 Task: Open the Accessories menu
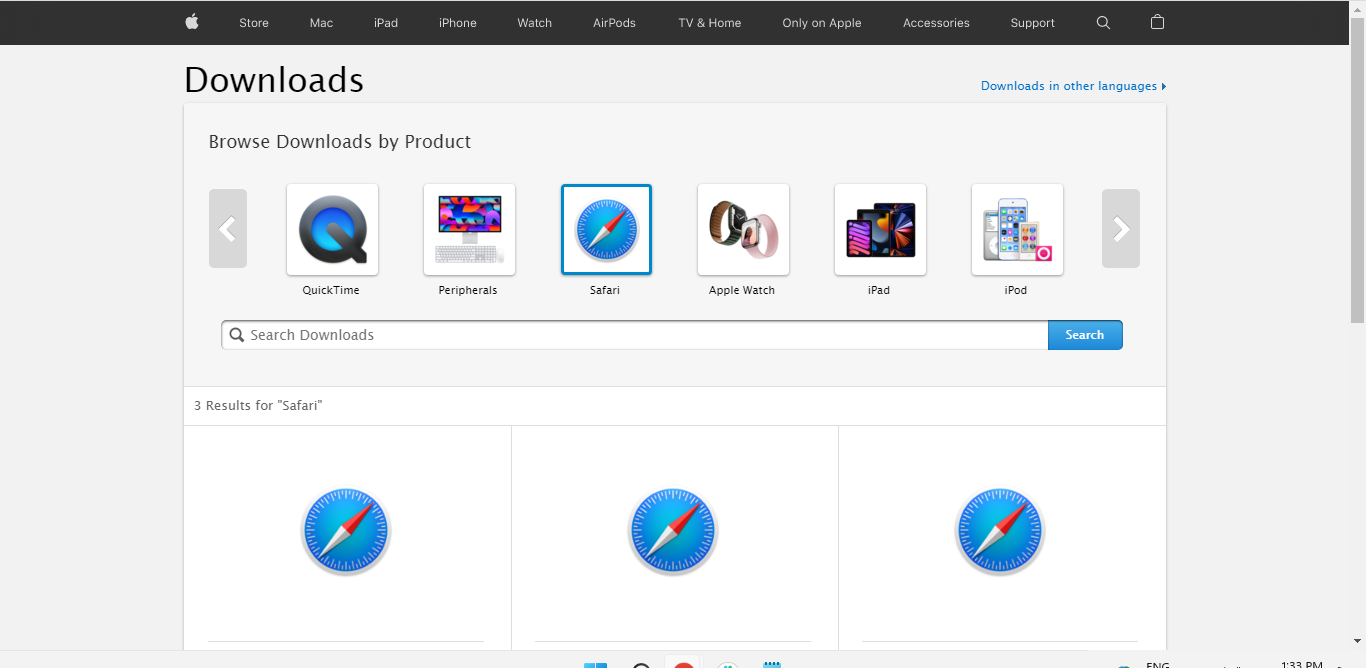pyautogui.click(x=936, y=23)
